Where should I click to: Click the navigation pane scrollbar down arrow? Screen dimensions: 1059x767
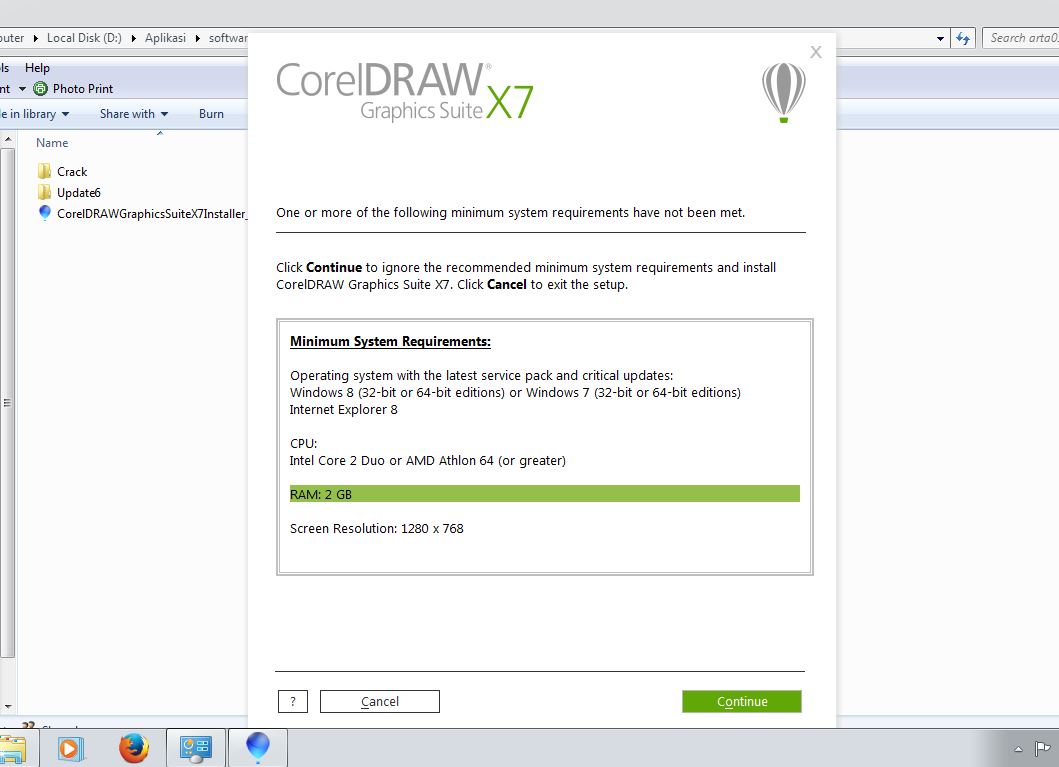7,706
